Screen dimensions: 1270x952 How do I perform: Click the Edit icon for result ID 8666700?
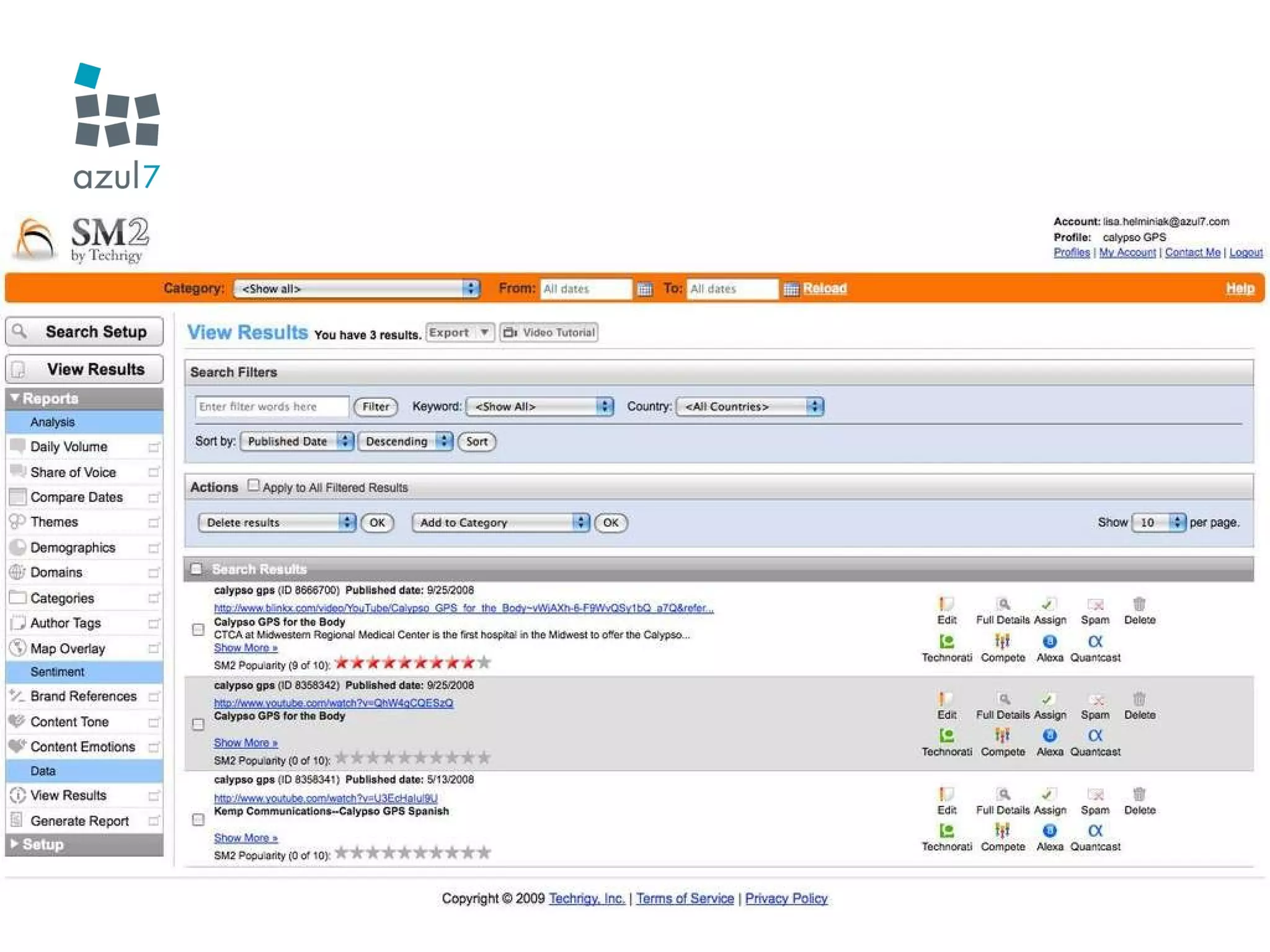click(x=946, y=605)
